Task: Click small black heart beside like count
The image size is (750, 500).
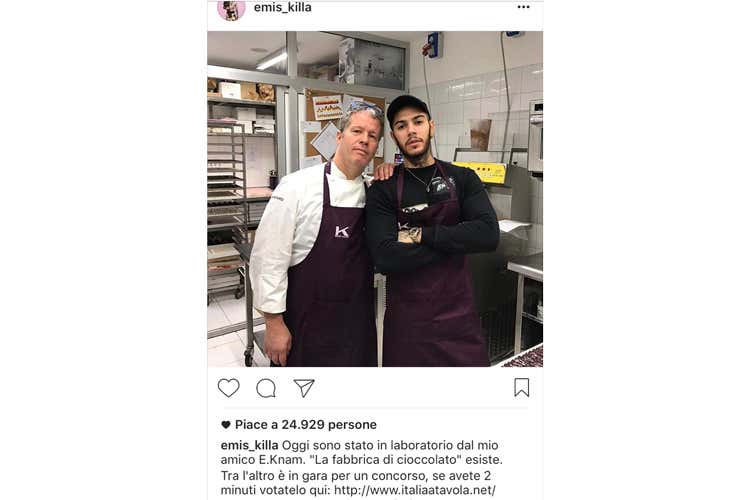Action: [226, 424]
